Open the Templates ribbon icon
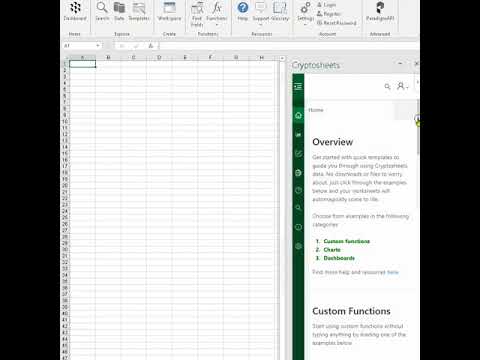 click(139, 11)
